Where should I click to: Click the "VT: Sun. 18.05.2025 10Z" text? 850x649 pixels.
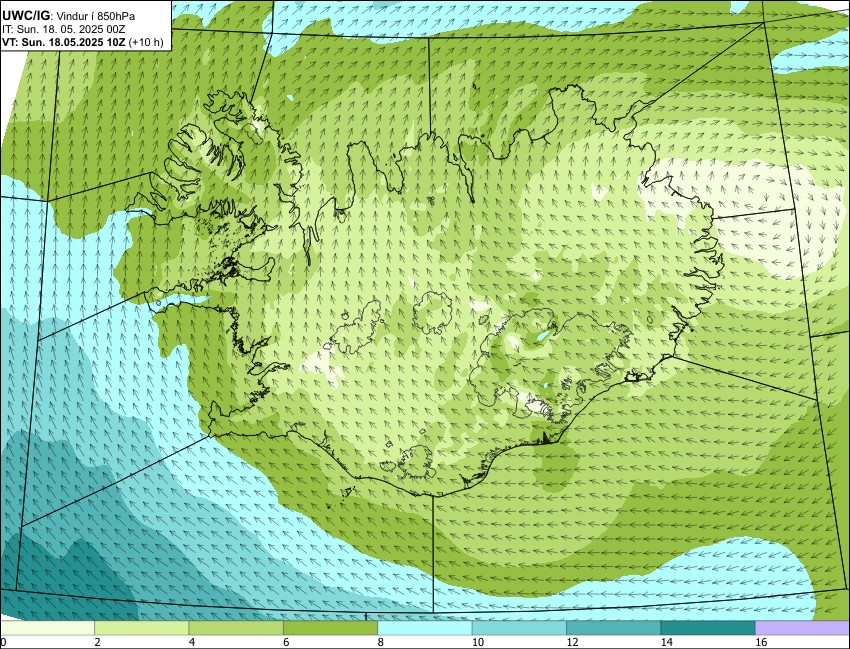(63, 43)
